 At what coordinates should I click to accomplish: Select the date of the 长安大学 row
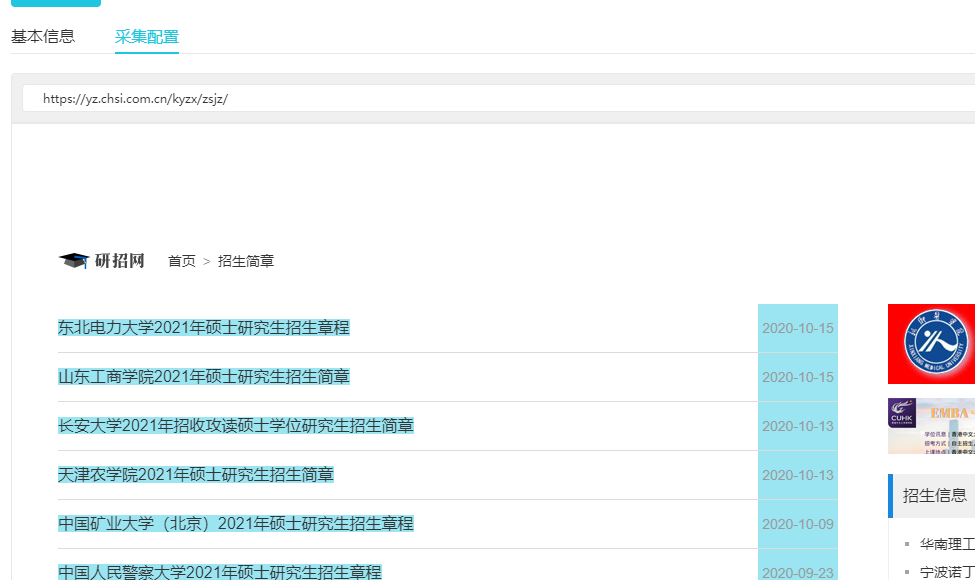point(798,426)
